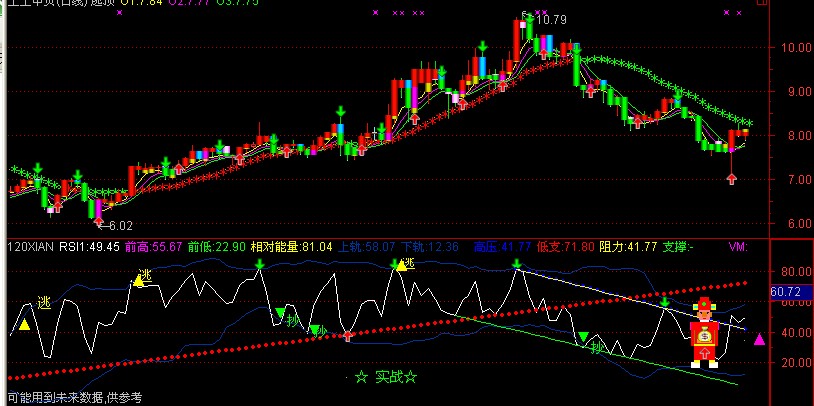This screenshot has width=814, height=406.
Task: Click the 实战 star text in indicator pane
Action: [x=385, y=377]
